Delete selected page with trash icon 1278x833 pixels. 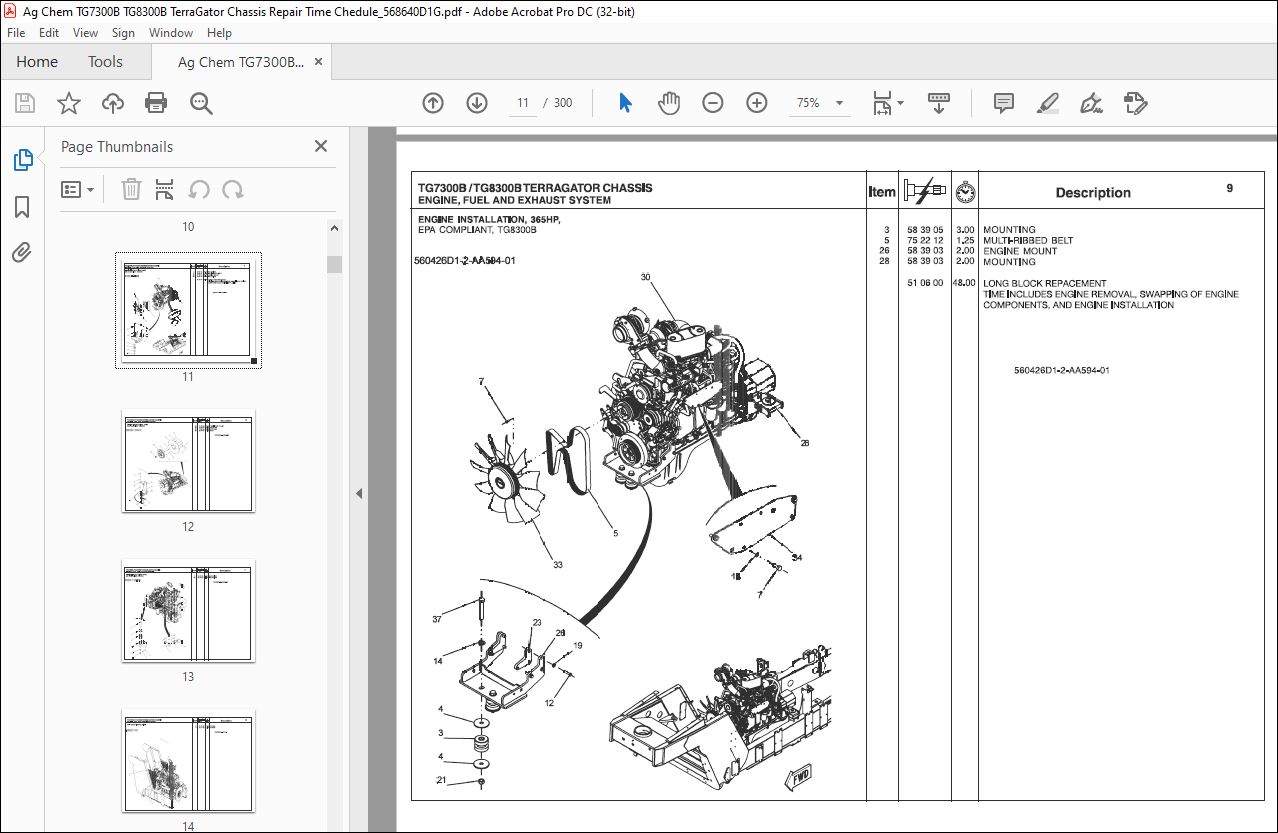click(x=131, y=189)
